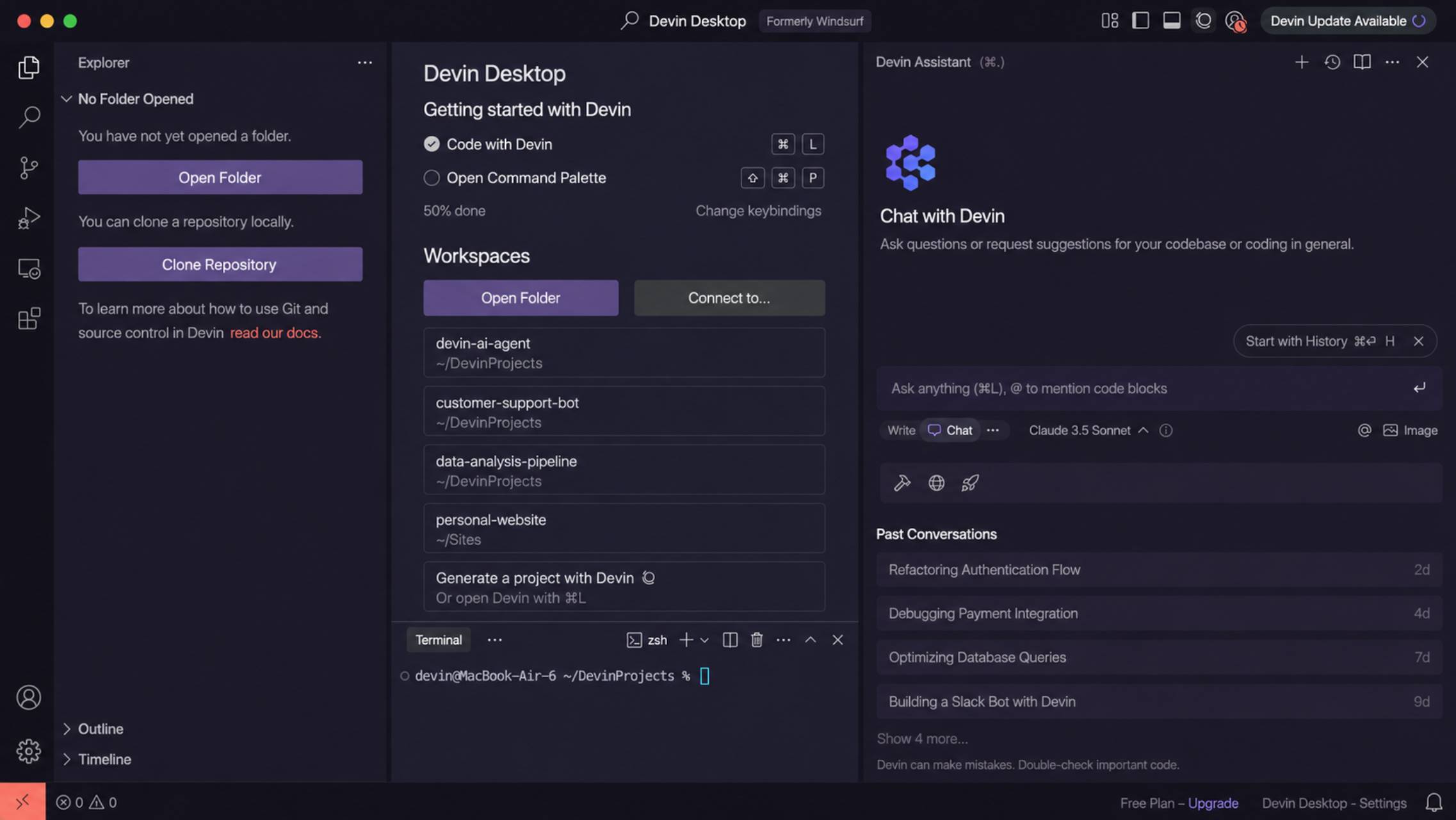Click Connect to... under Workspaces
The height and width of the screenshot is (820, 1456).
pos(729,298)
